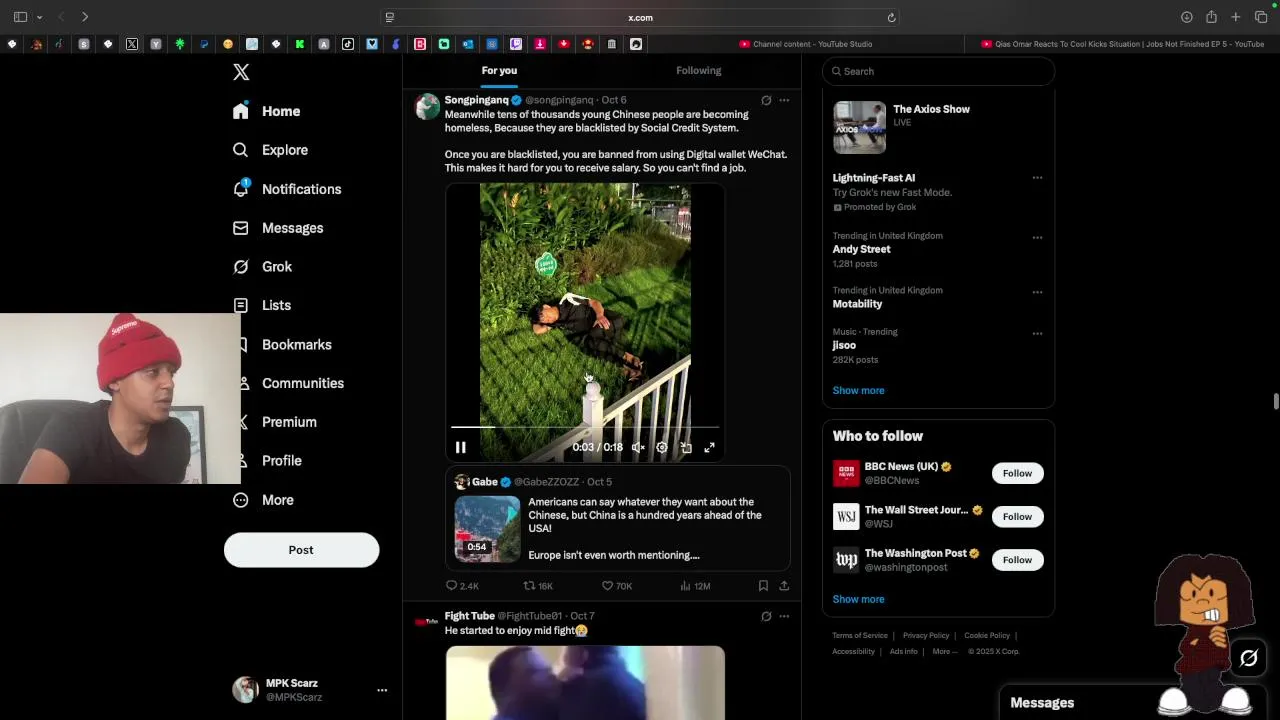
Task: Click the X search field
Action: click(938, 71)
